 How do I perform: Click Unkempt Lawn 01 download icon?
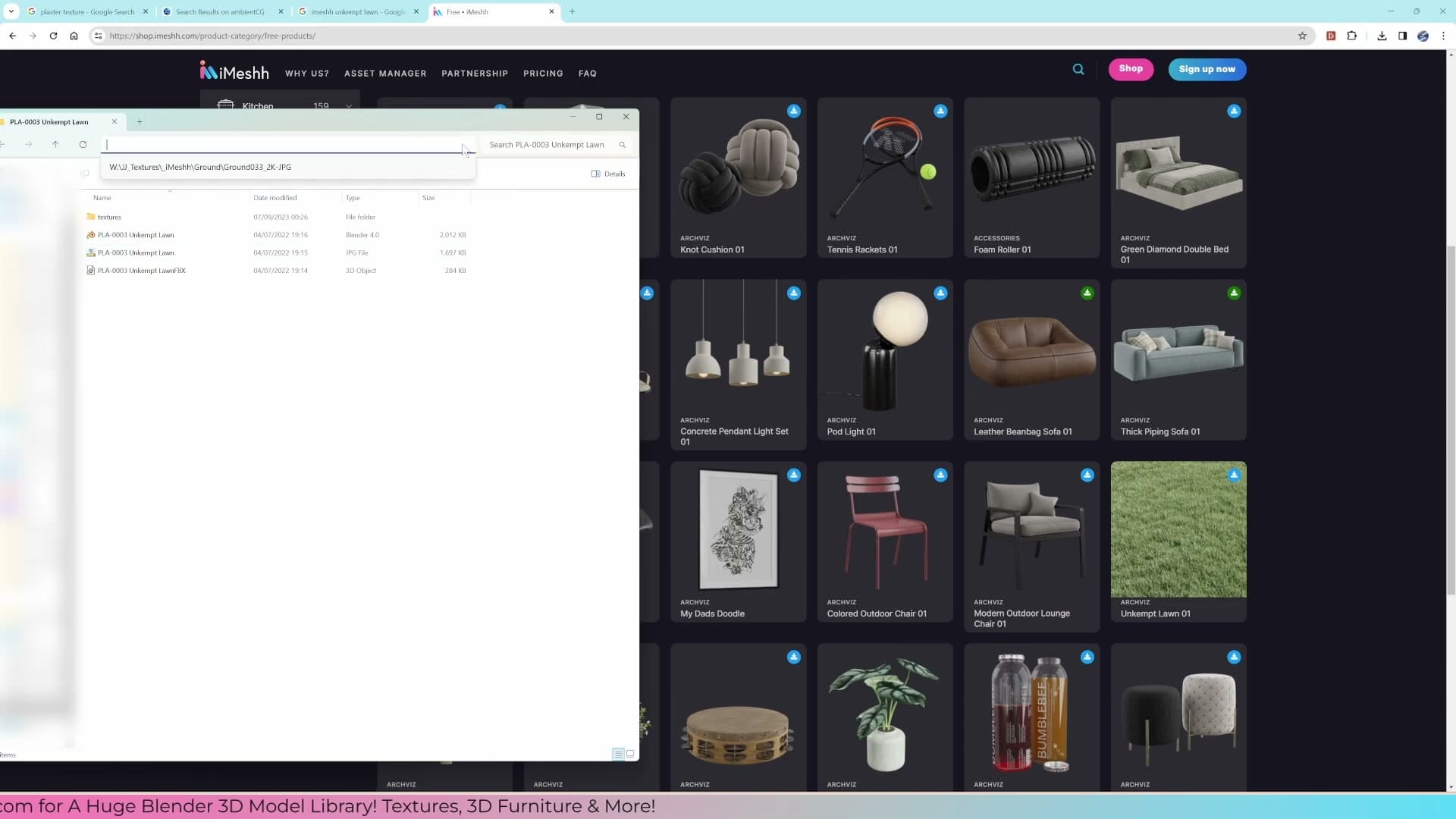[x=1234, y=475]
